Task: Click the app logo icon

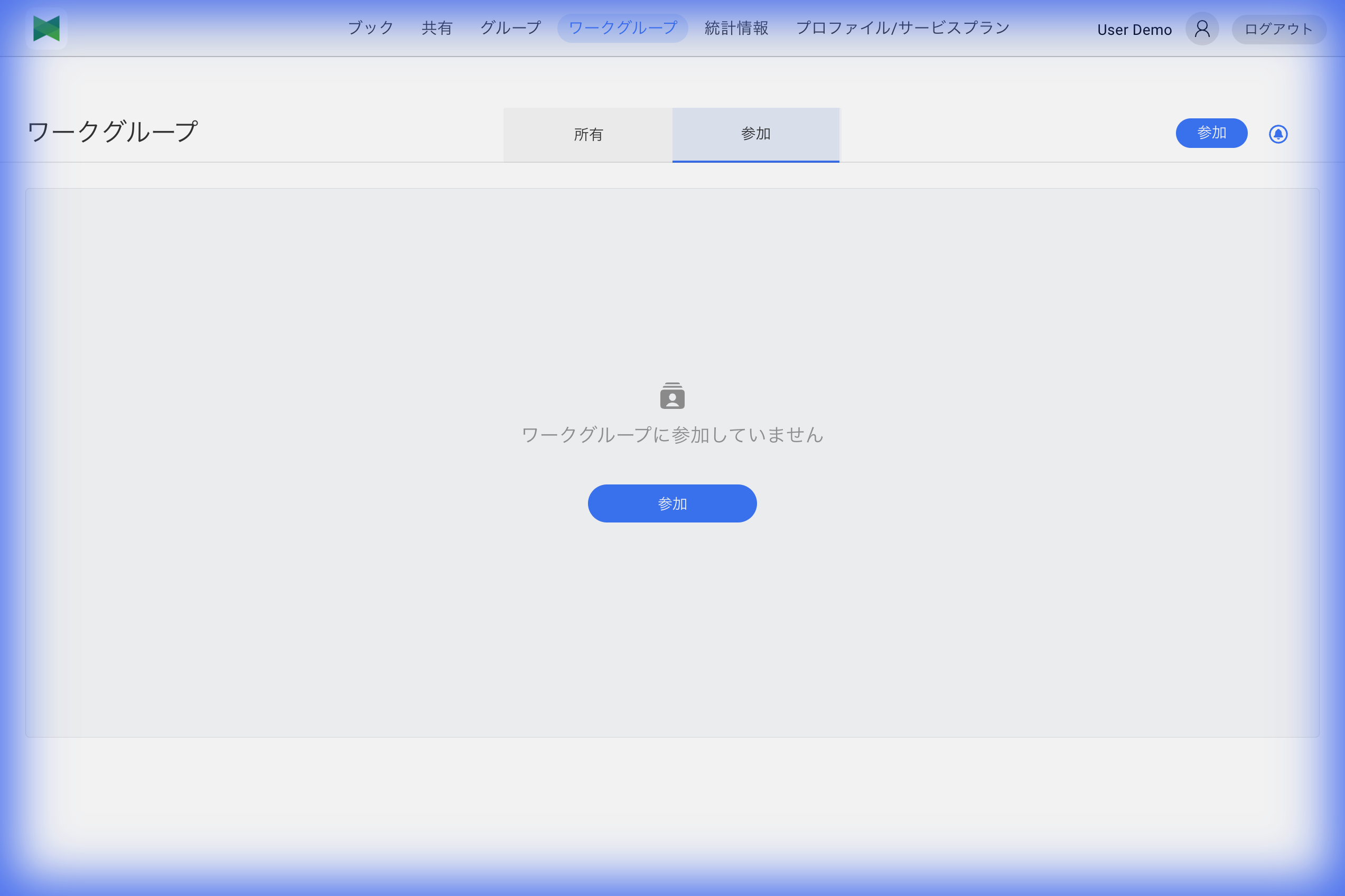Action: [x=46, y=29]
